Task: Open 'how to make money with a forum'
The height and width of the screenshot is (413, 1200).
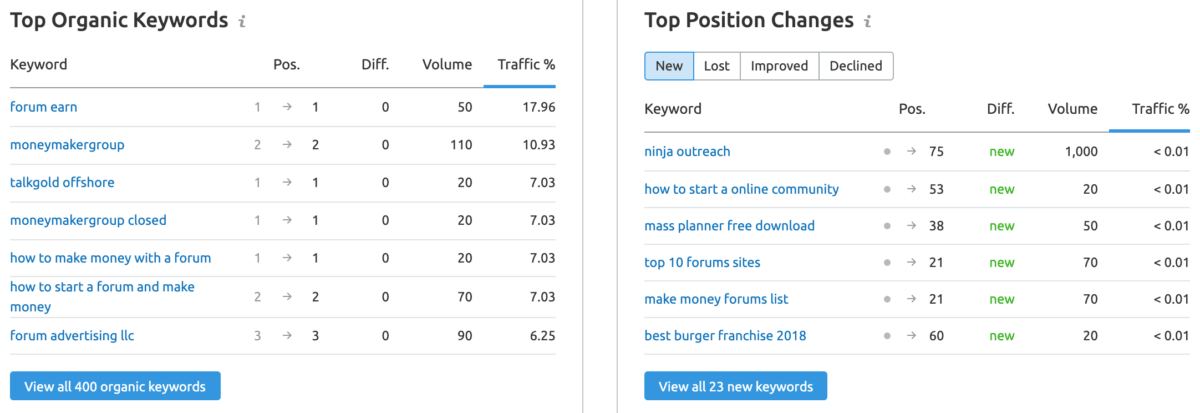Action: 110,258
